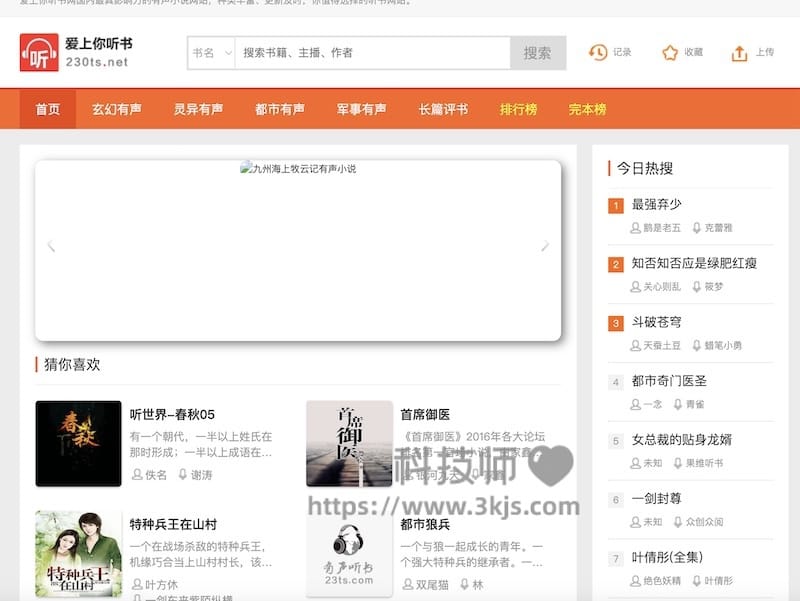This screenshot has height=601, width=800.
Task: Open the 都市有声 category
Action: (x=280, y=109)
